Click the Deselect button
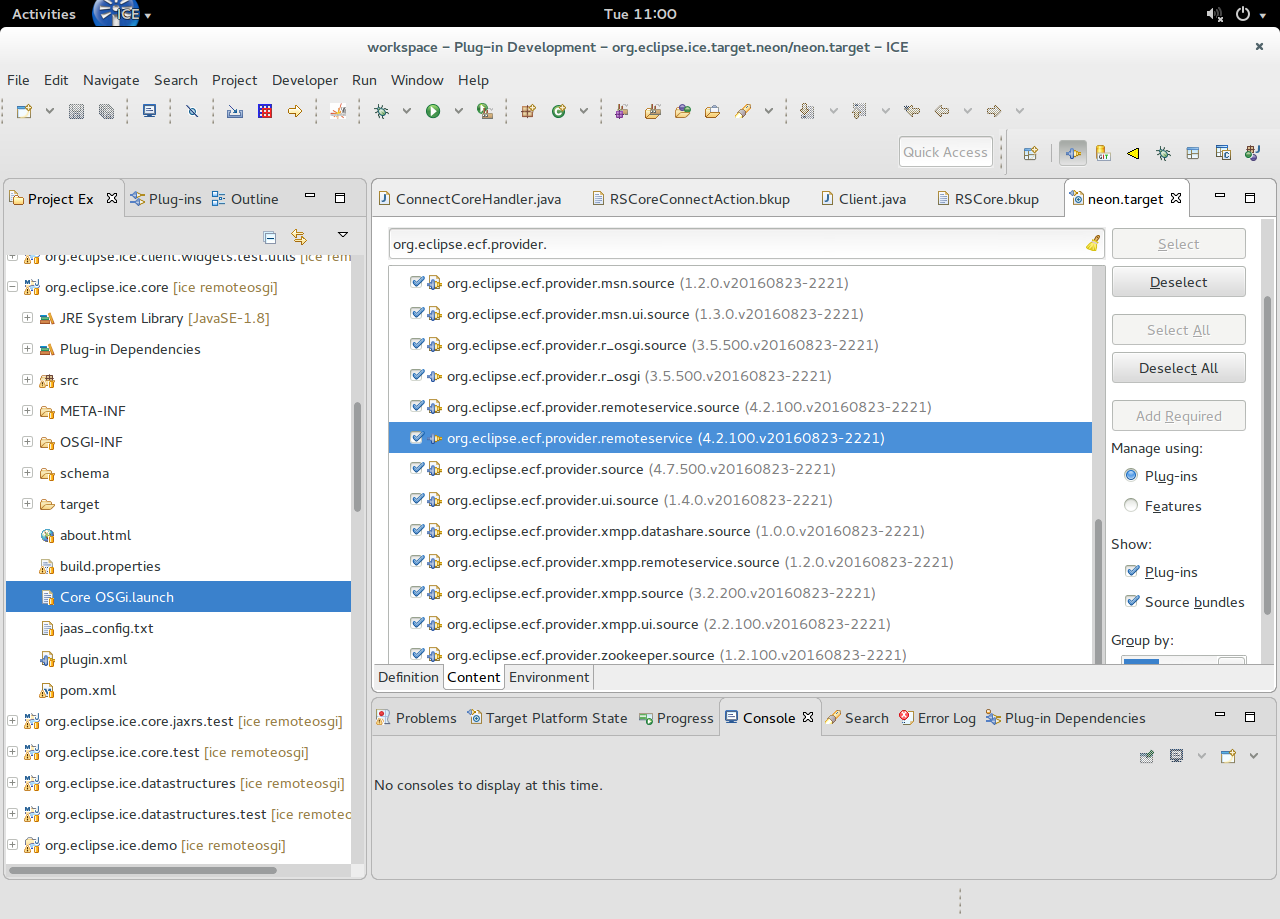The image size is (1280, 919). (x=1179, y=282)
